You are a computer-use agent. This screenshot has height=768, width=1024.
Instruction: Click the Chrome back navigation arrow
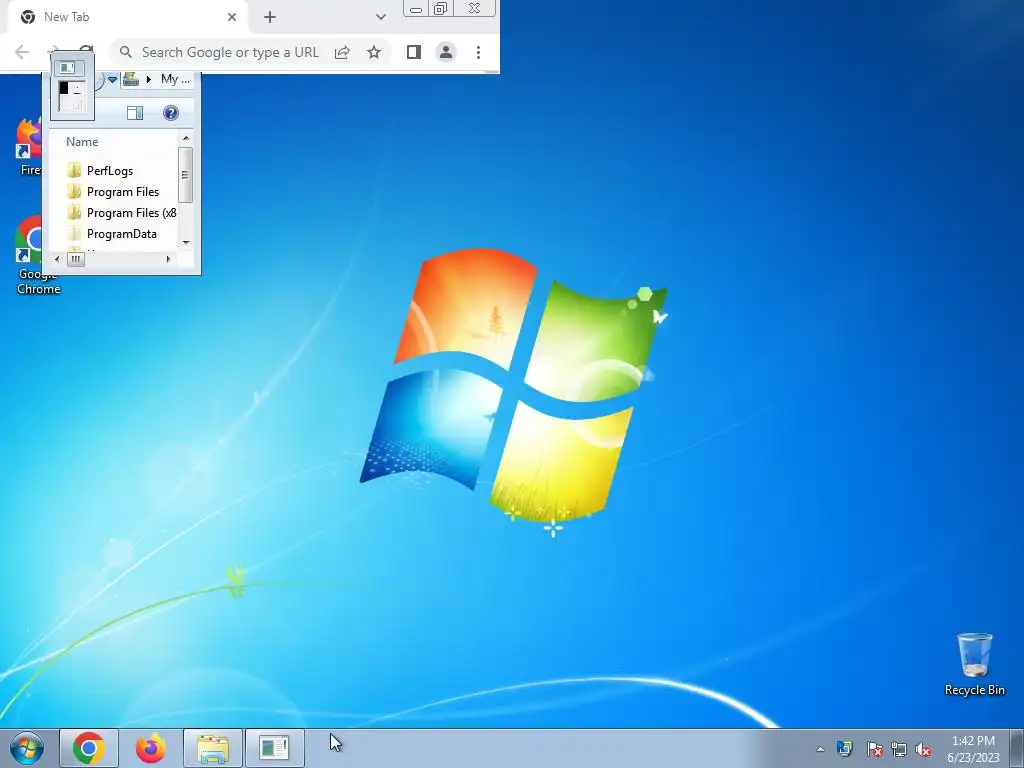22,52
